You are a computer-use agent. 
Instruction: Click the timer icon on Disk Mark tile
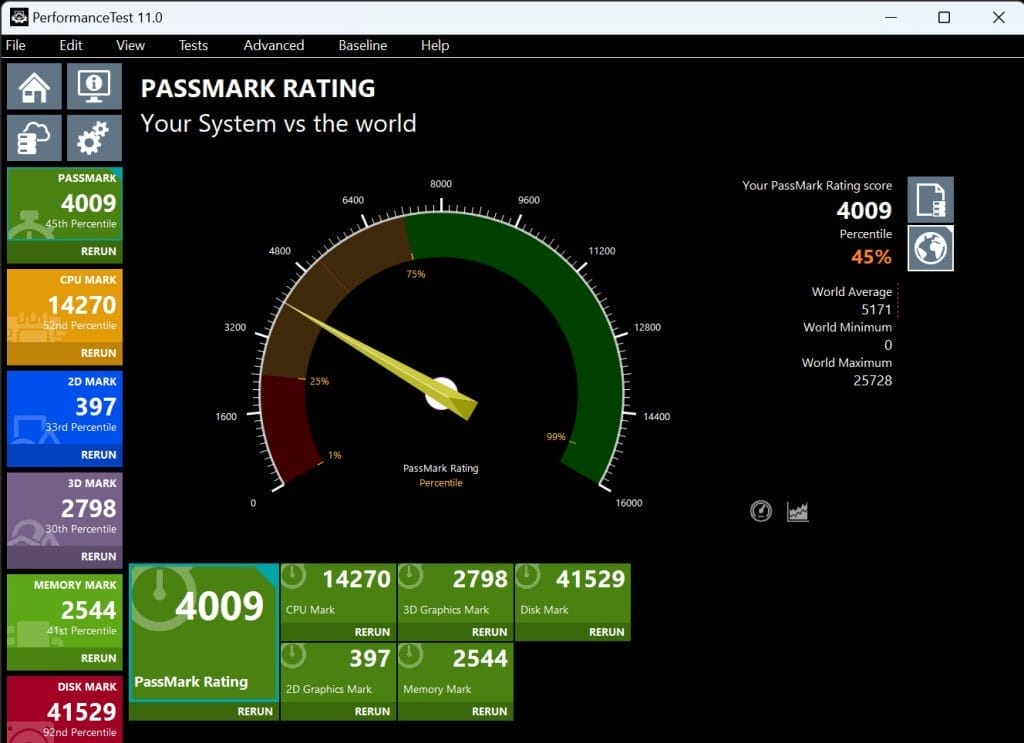(x=528, y=576)
